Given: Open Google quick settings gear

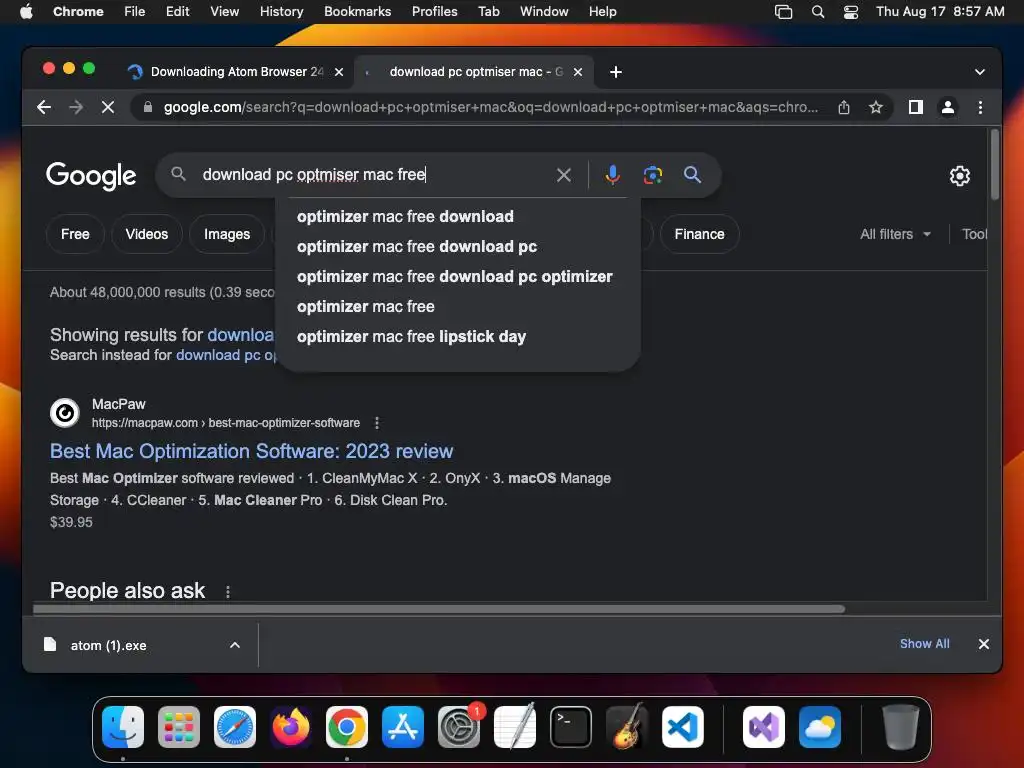Looking at the screenshot, I should 959,176.
